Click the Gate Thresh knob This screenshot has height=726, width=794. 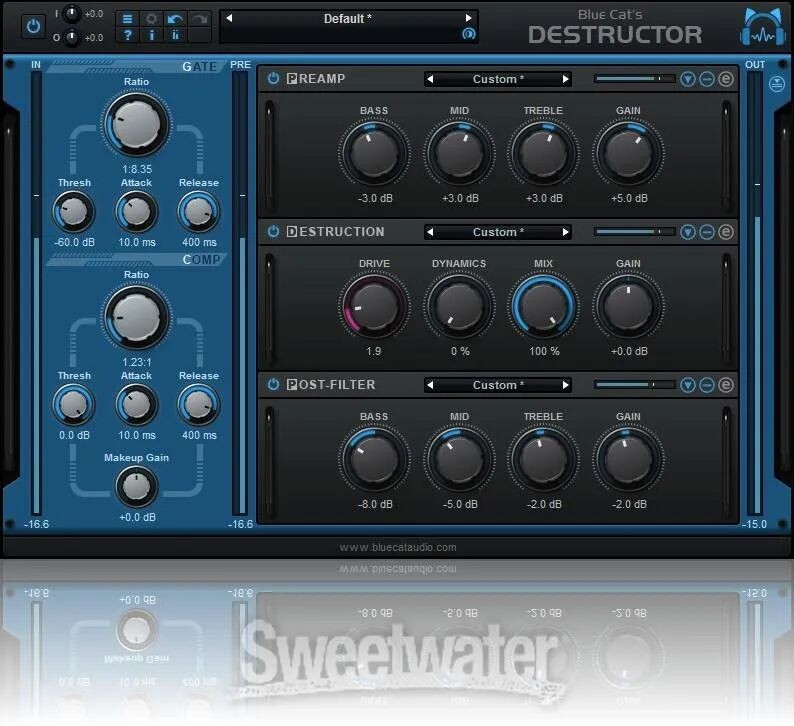pyautogui.click(x=74, y=212)
